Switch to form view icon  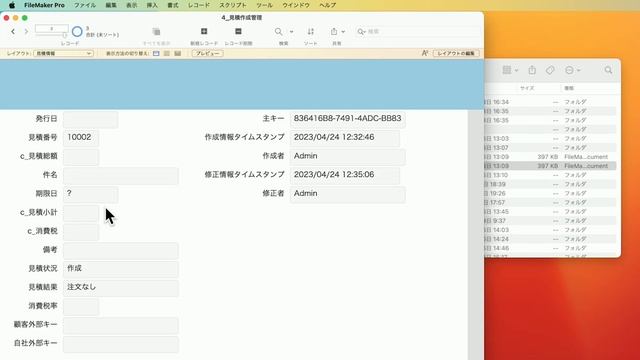156,53
